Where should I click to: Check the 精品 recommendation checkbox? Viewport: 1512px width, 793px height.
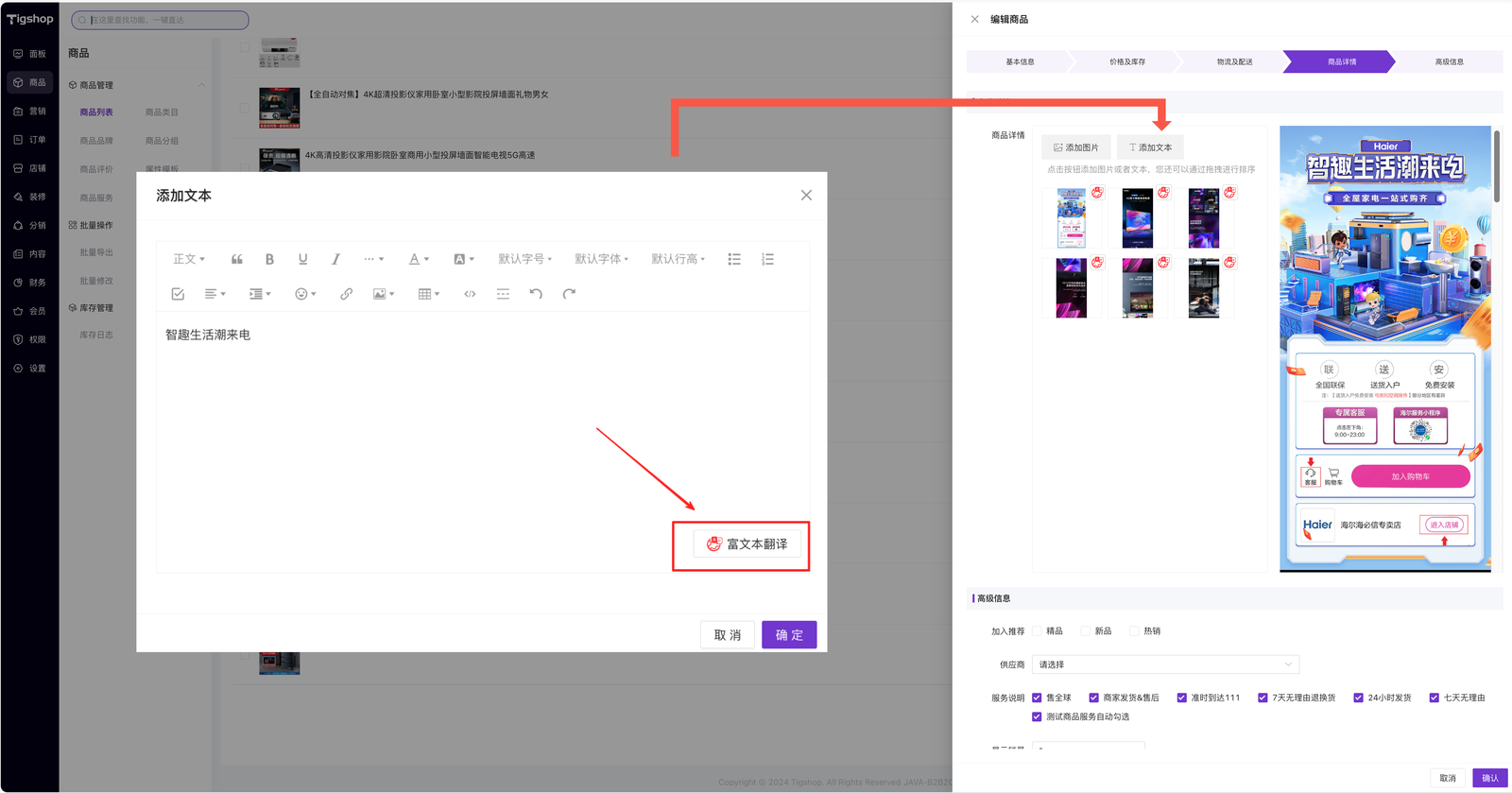coord(1038,631)
